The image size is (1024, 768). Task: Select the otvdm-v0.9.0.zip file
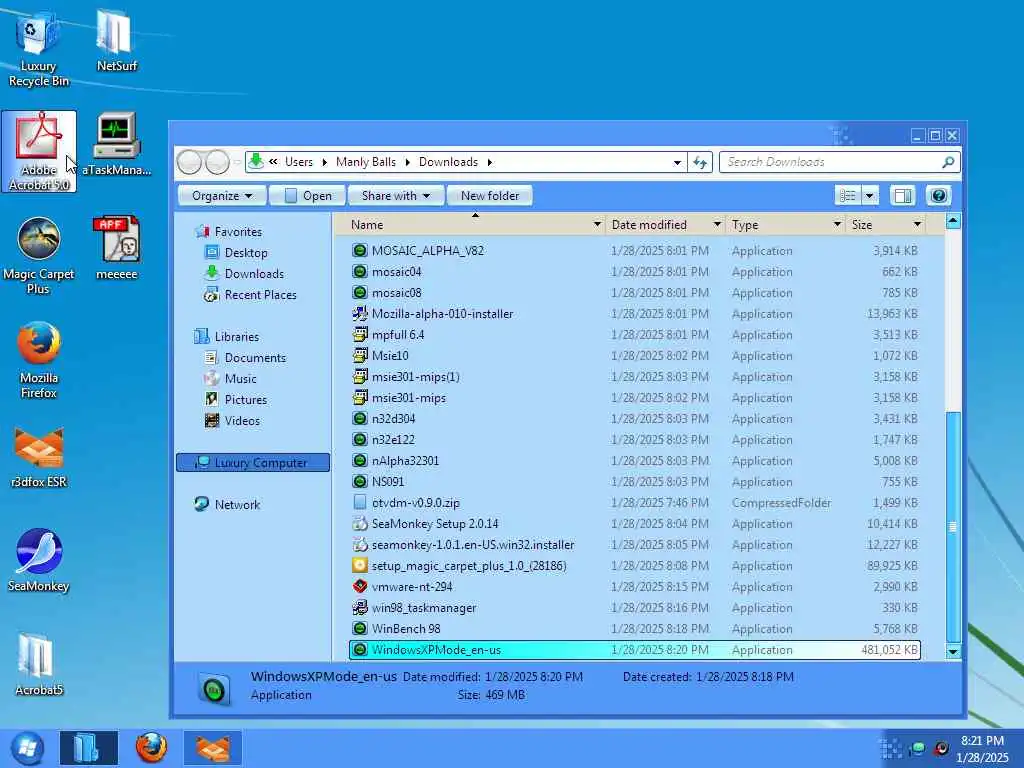click(x=635, y=503)
